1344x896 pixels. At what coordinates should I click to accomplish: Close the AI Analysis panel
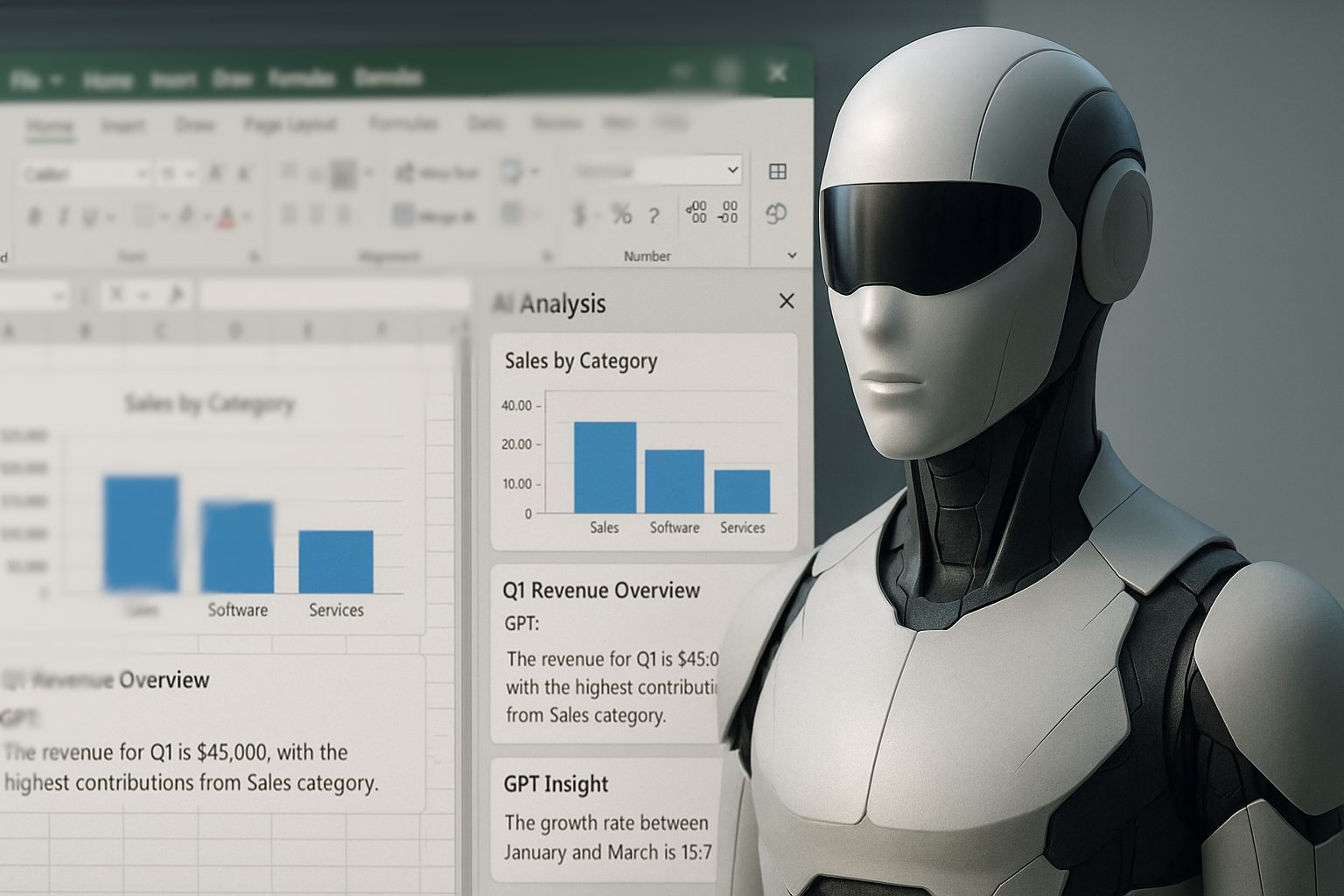click(787, 301)
